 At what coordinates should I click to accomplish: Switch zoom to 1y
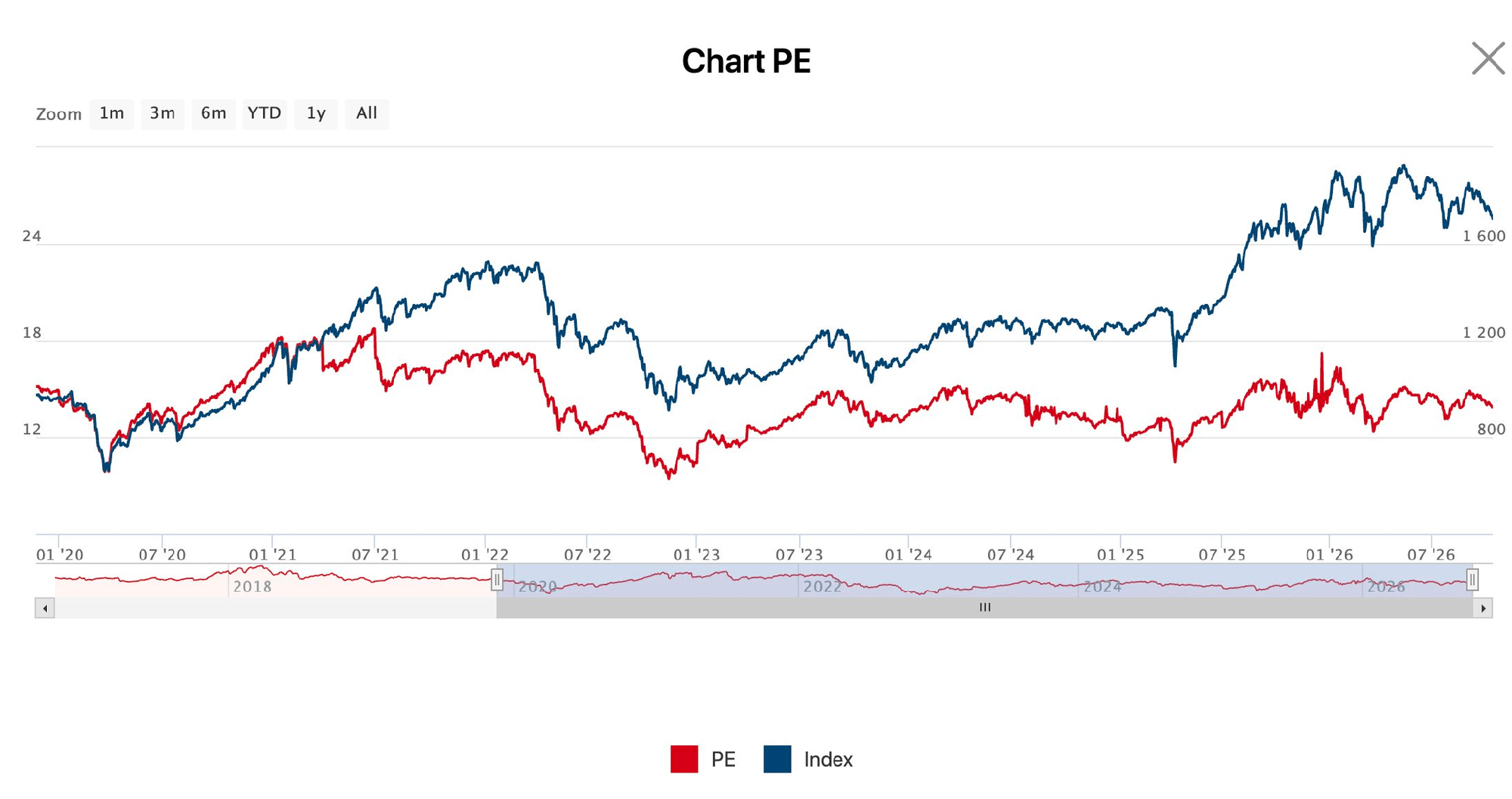coord(316,114)
